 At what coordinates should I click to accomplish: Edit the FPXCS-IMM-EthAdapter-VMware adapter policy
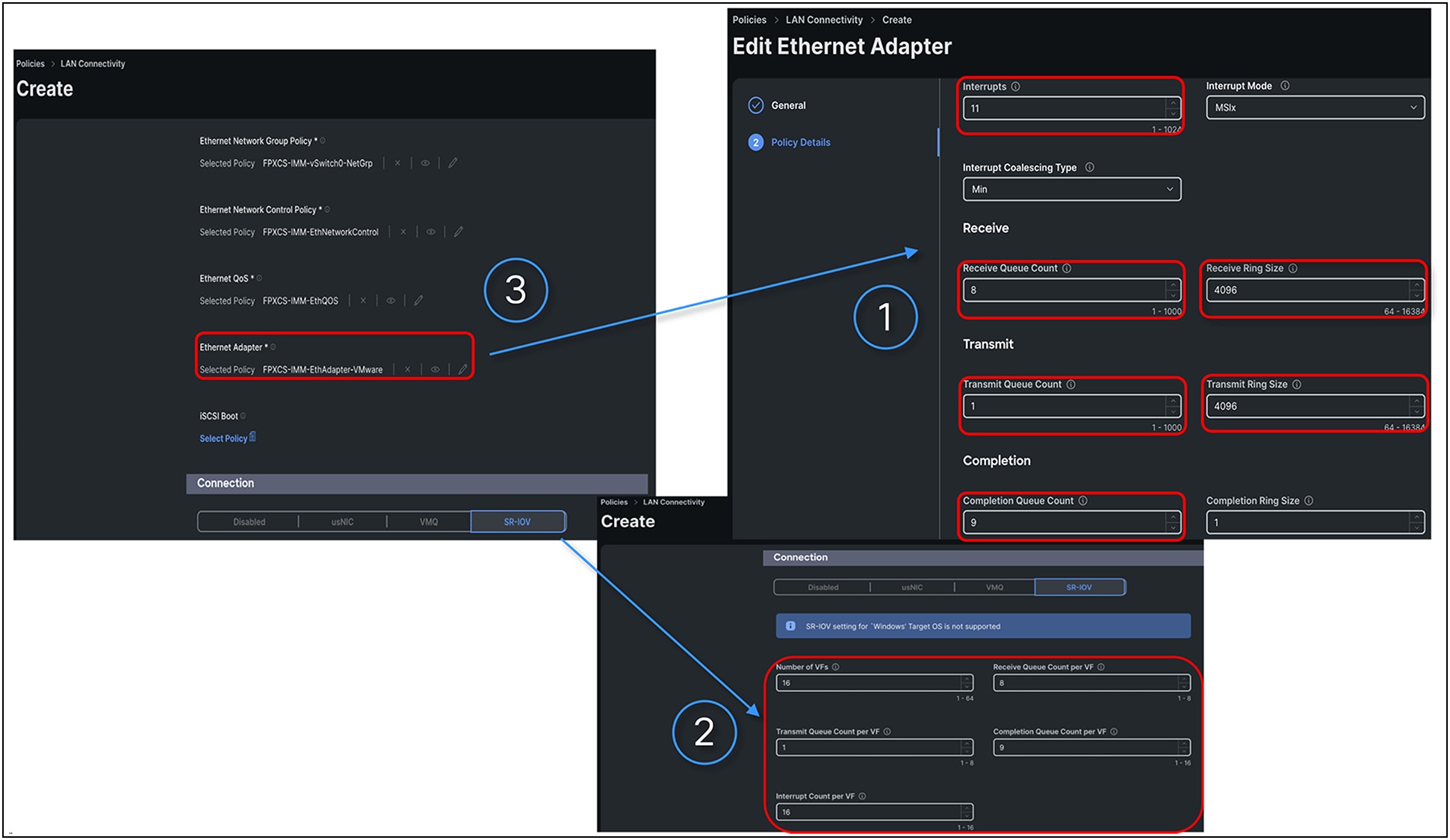462,369
